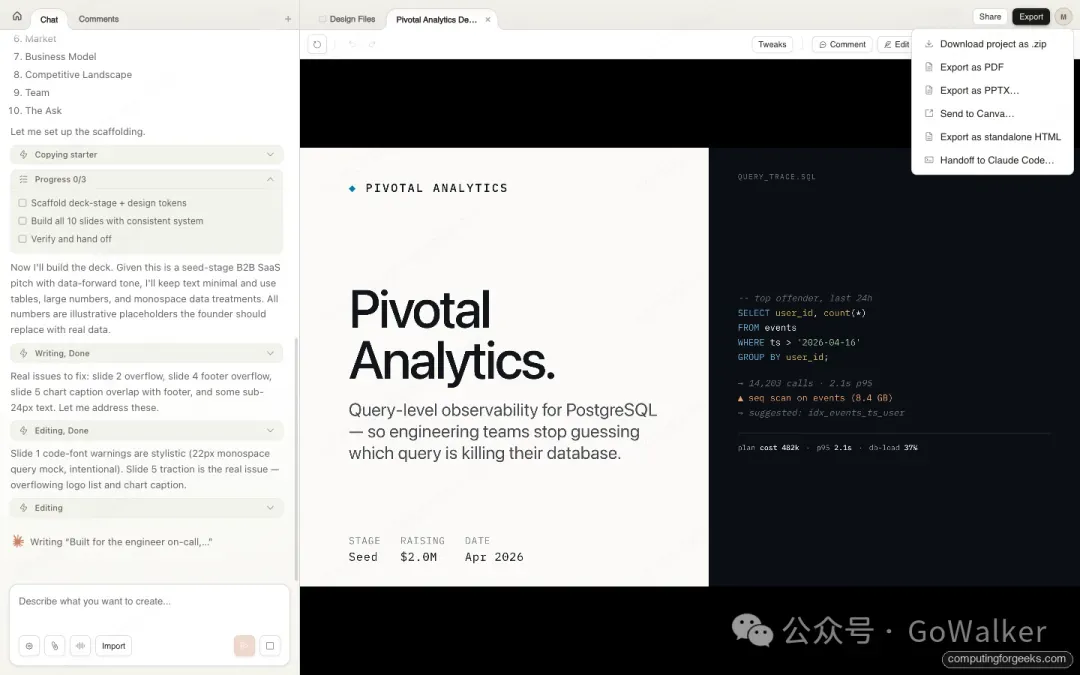This screenshot has height=675, width=1080.
Task: Stop generation with the square icon
Action: click(x=270, y=645)
